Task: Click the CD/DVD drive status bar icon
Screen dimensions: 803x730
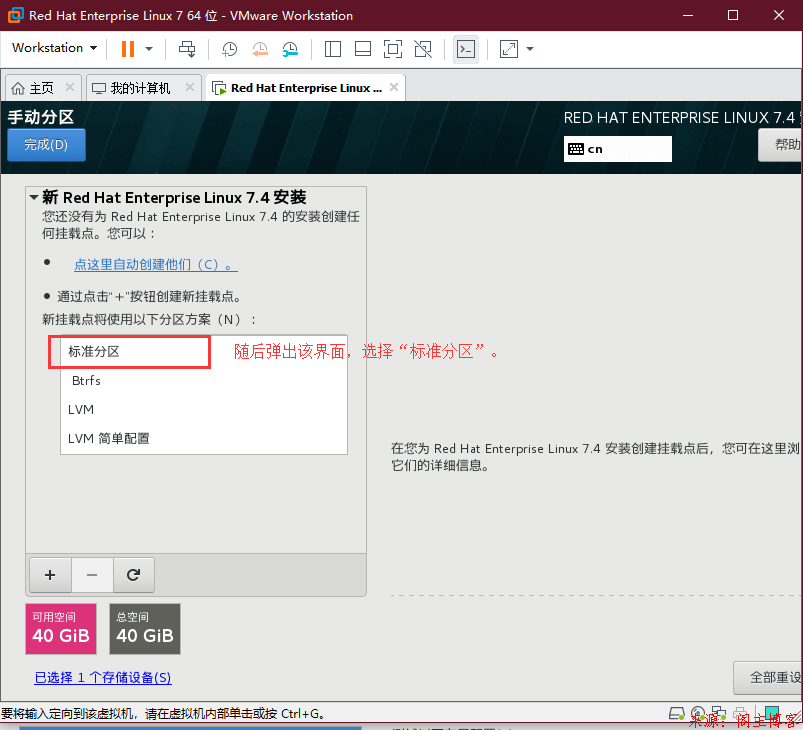Action: [698, 713]
